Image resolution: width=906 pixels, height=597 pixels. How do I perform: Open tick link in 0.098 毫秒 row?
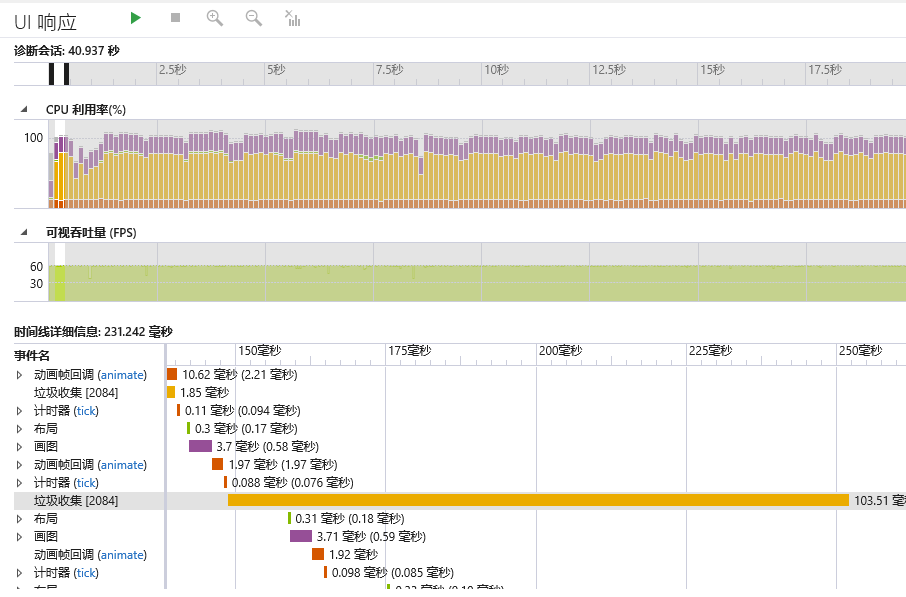tap(86, 573)
